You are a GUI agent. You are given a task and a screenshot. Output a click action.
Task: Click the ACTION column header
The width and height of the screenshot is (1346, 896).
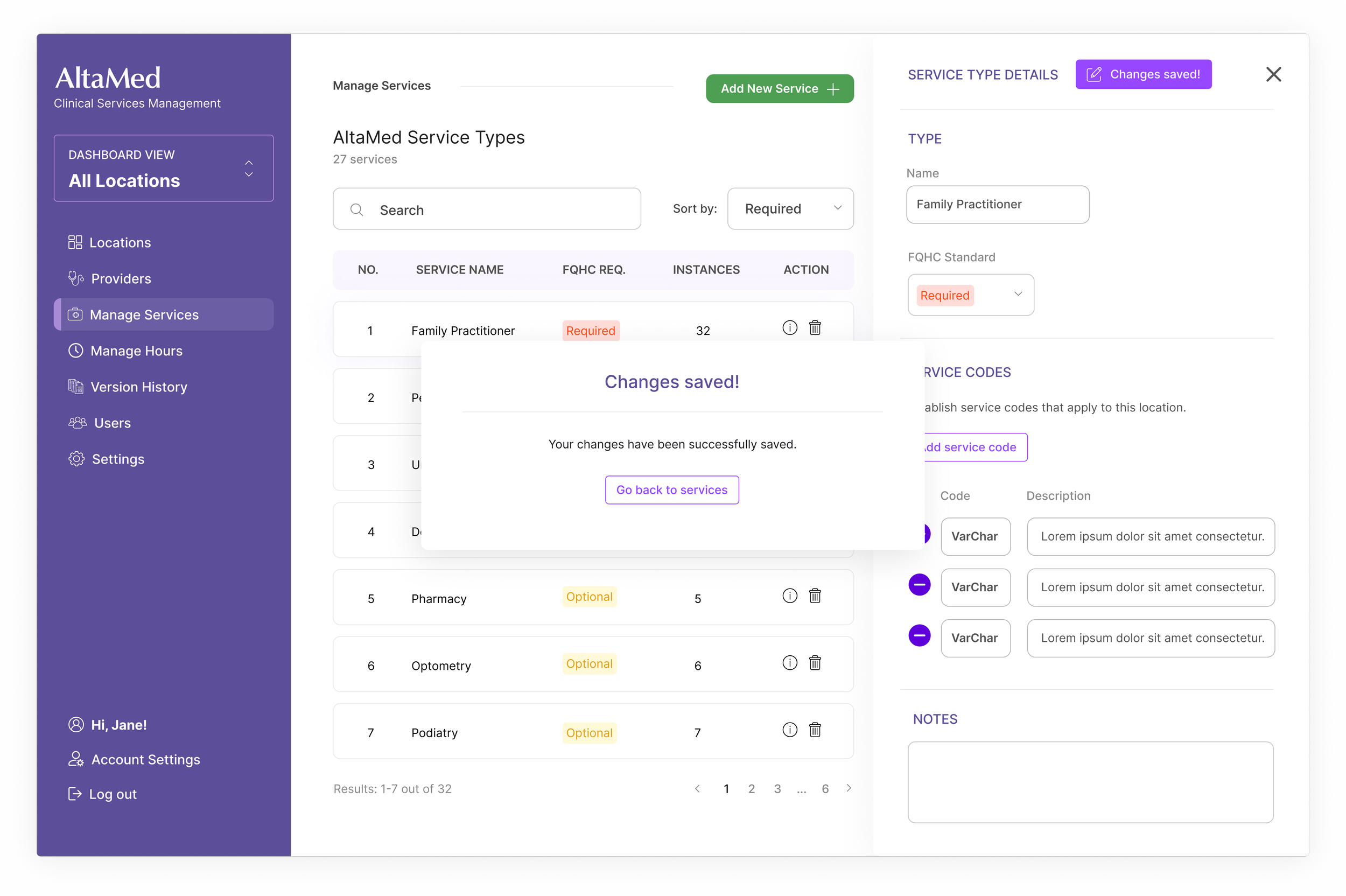tap(805, 270)
